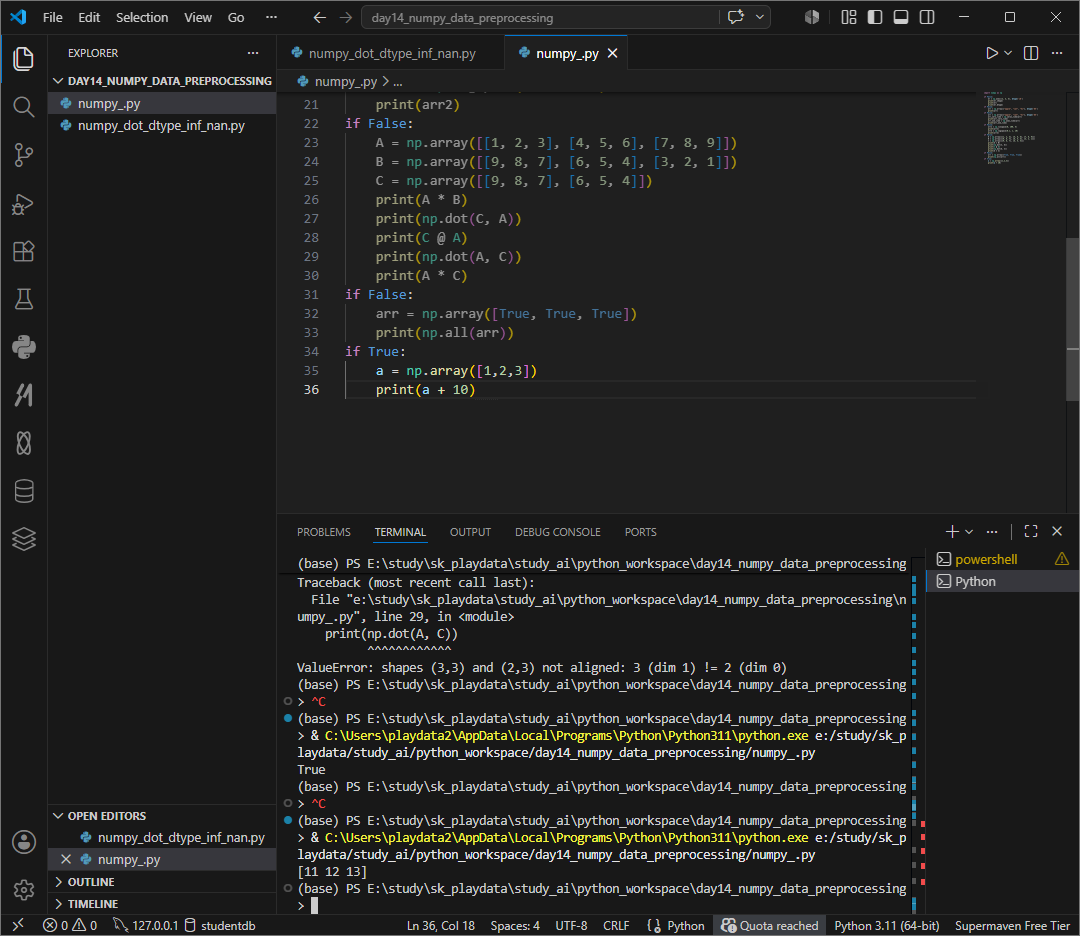The width and height of the screenshot is (1080, 936).
Task: Switch to the DEBUG CONSOLE tab
Action: click(558, 532)
